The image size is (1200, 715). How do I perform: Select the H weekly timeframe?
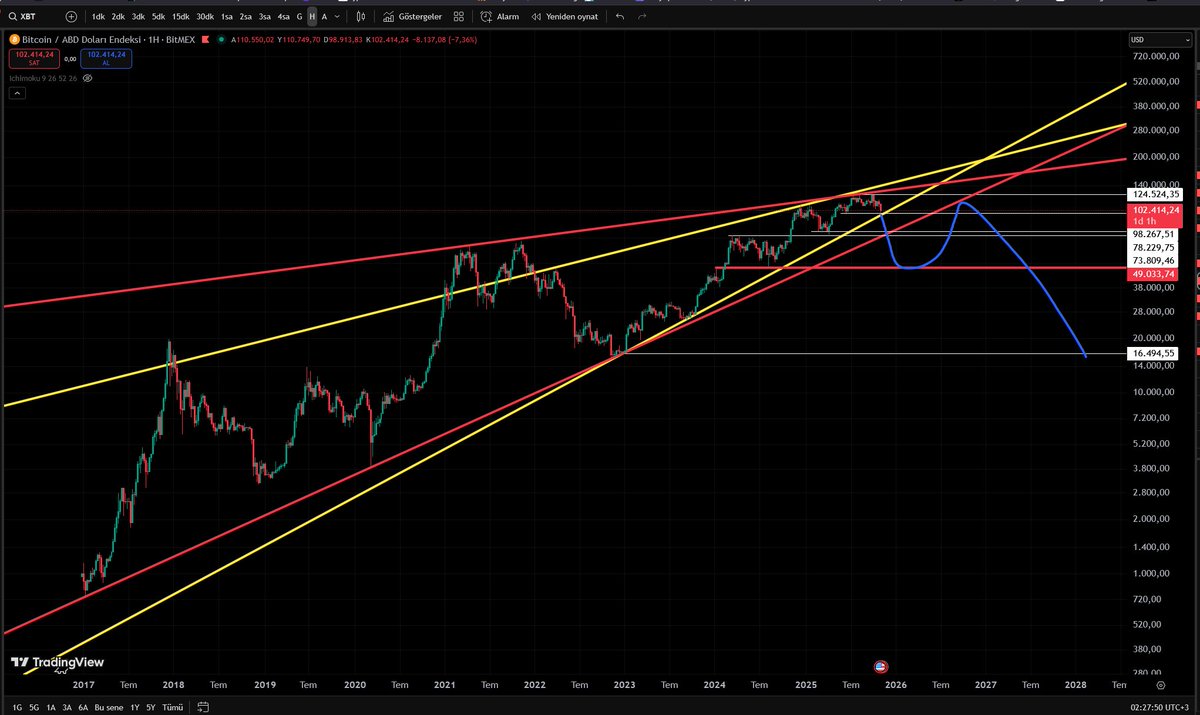312,17
